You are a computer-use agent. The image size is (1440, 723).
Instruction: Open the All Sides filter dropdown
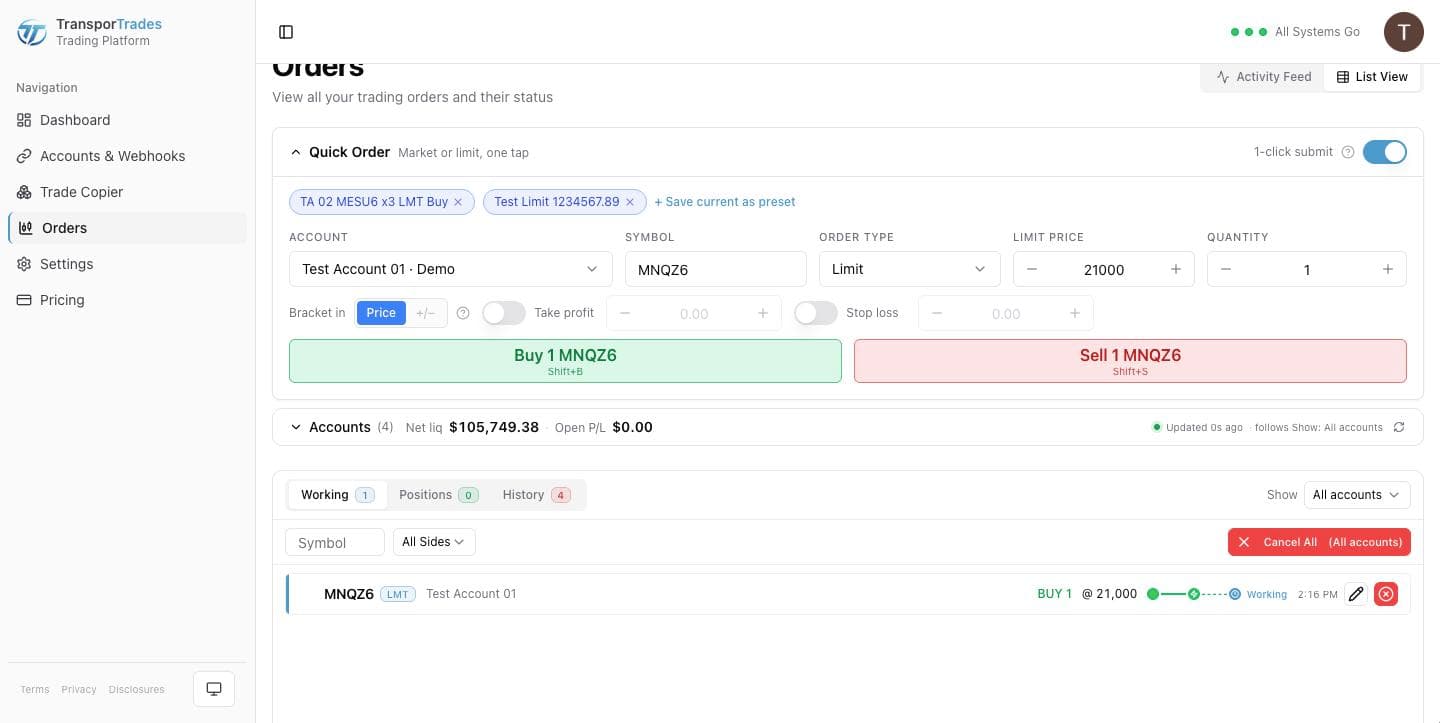434,542
